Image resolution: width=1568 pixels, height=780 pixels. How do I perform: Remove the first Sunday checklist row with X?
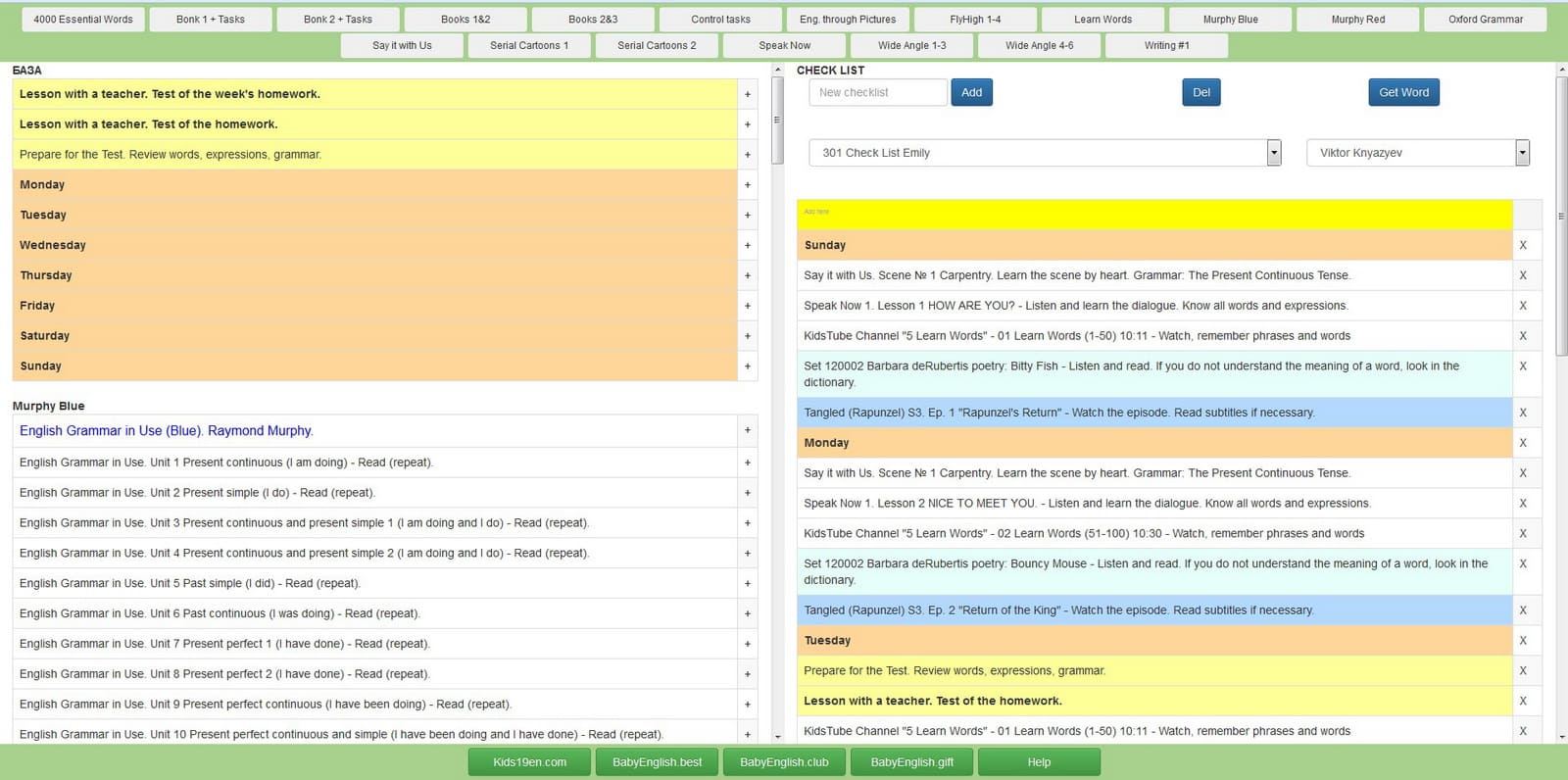pyautogui.click(x=1523, y=245)
